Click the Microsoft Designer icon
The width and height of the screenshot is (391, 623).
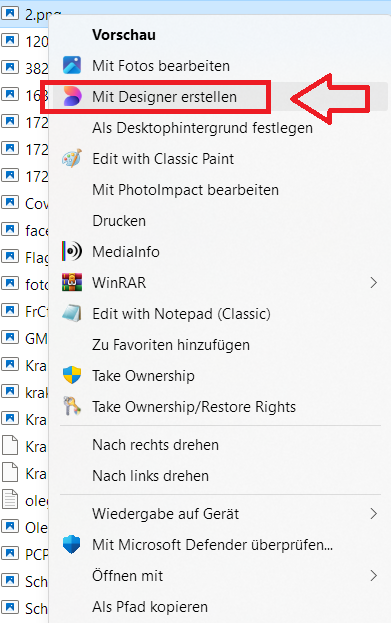[72, 97]
